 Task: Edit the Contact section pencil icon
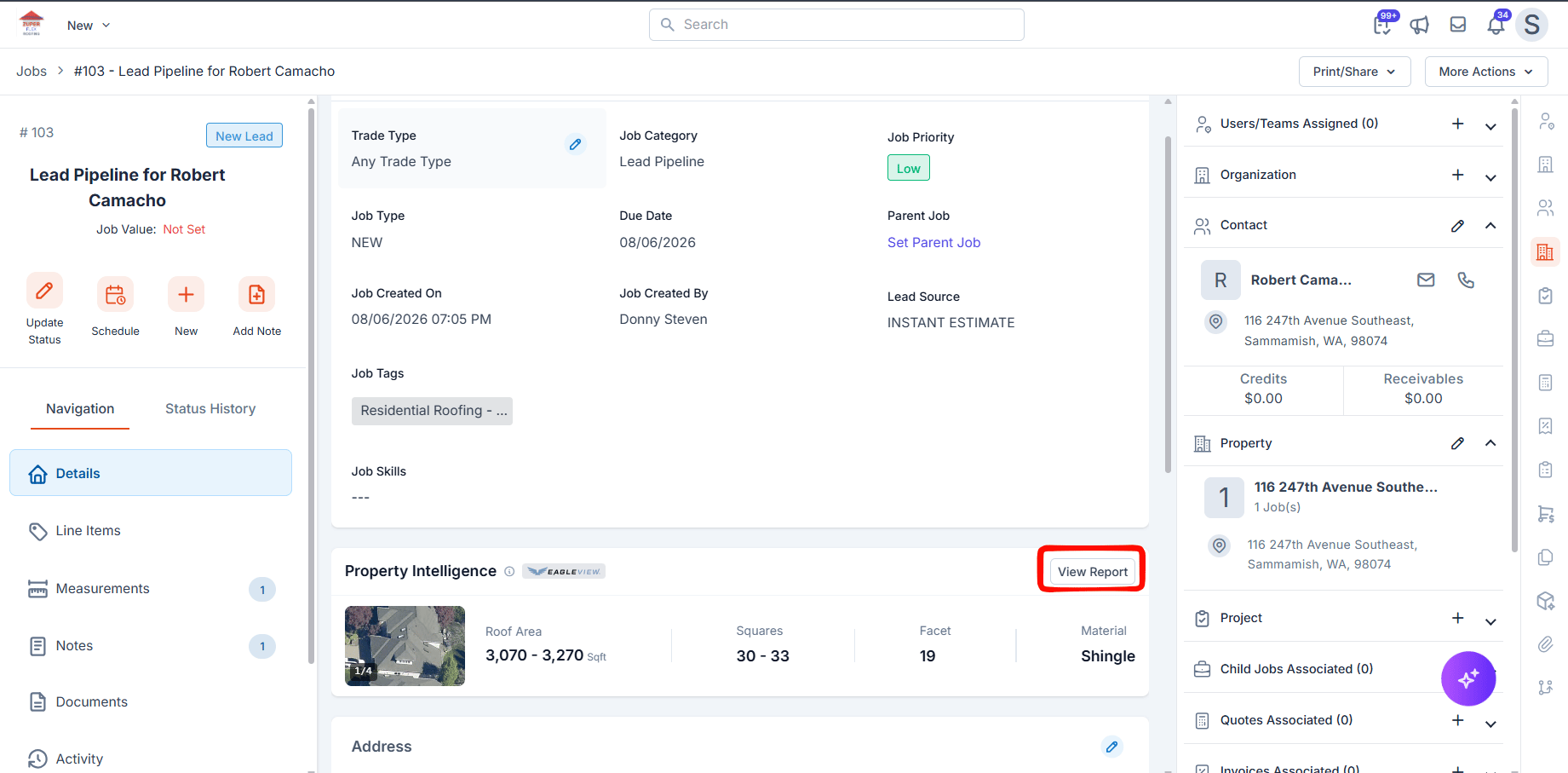[x=1458, y=226]
